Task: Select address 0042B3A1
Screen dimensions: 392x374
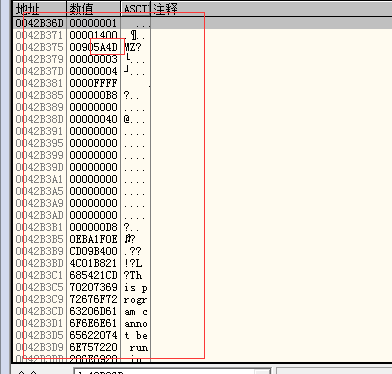Action: (39, 179)
